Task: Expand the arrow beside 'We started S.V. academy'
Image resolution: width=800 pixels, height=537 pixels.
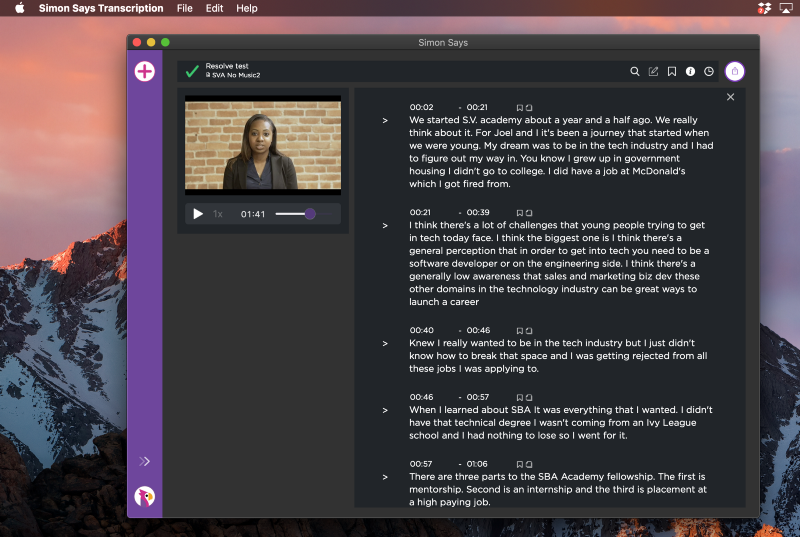Action: click(x=385, y=120)
